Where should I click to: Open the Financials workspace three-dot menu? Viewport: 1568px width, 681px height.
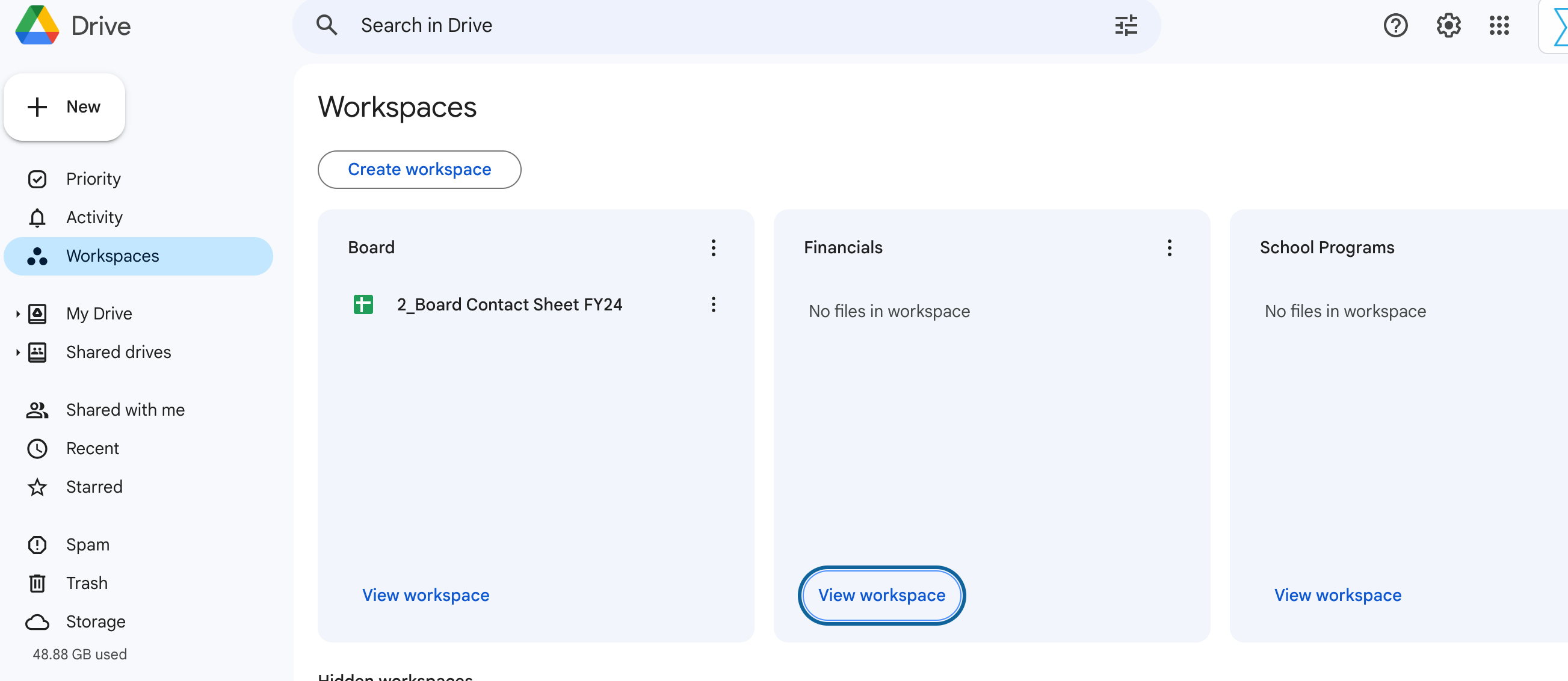coord(1168,248)
